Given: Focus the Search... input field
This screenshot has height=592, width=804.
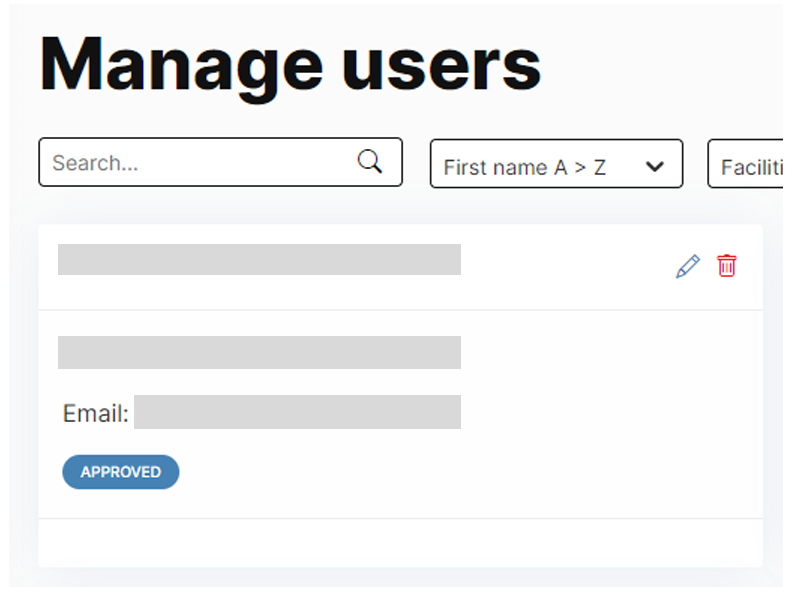Looking at the screenshot, I should click(200, 163).
